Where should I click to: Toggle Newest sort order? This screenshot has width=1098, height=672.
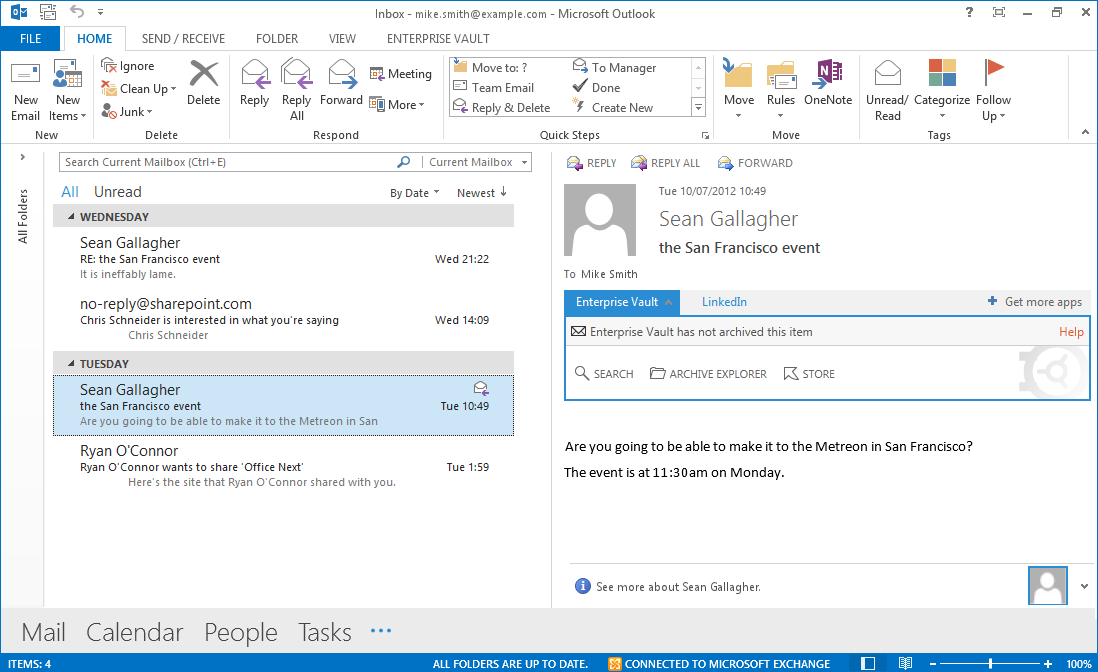pos(482,193)
